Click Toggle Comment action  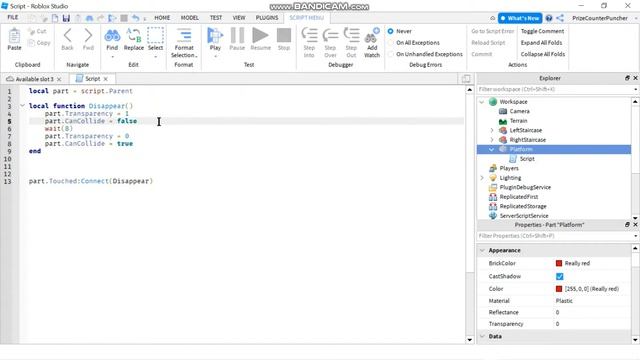pyautogui.click(x=542, y=31)
